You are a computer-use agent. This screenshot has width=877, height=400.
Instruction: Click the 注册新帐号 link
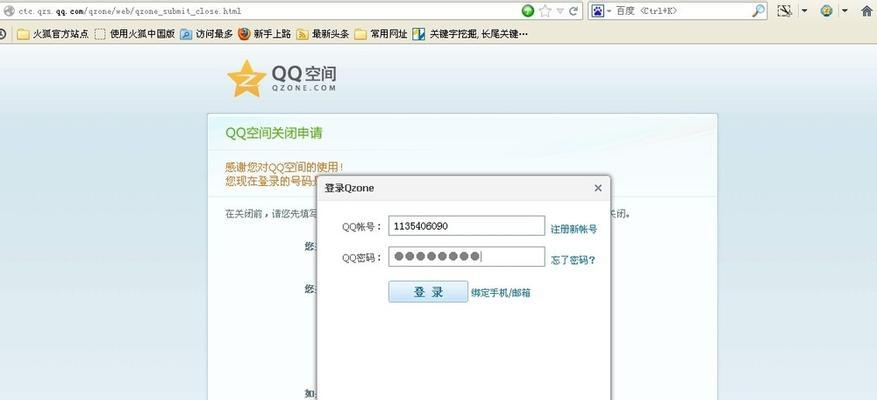(573, 229)
